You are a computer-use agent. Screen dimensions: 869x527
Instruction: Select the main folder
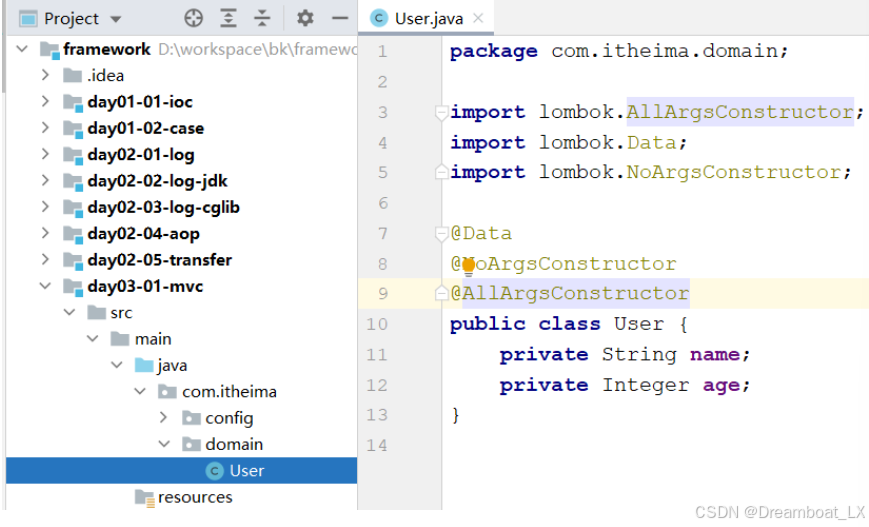pyautogui.click(x=153, y=339)
